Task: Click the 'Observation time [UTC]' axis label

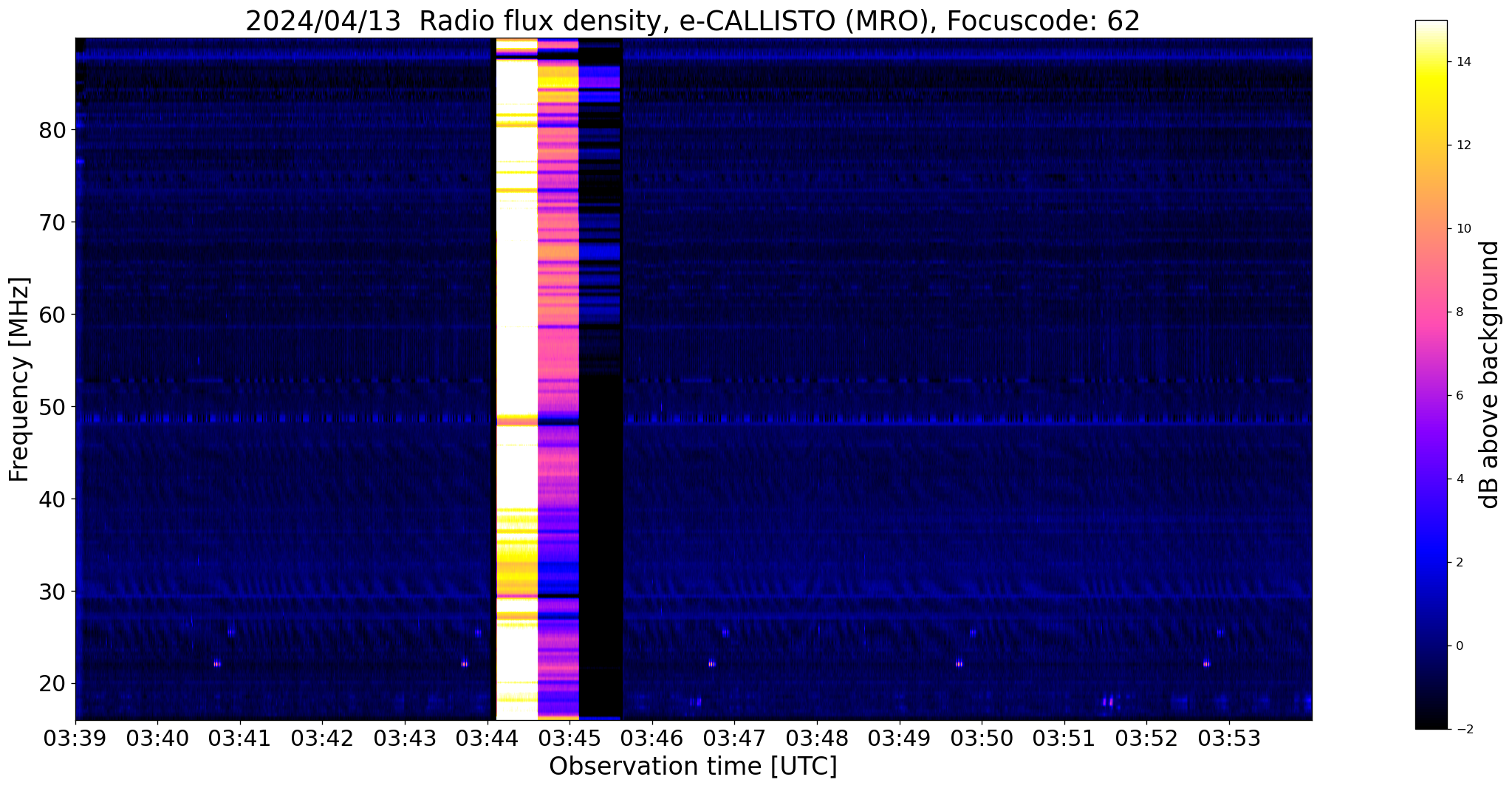Action: 693,767
